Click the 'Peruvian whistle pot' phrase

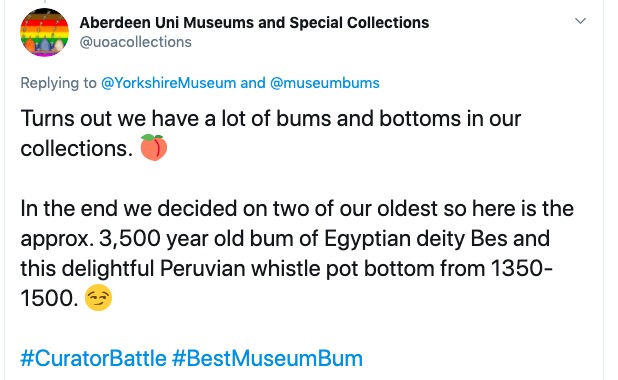coord(259,269)
